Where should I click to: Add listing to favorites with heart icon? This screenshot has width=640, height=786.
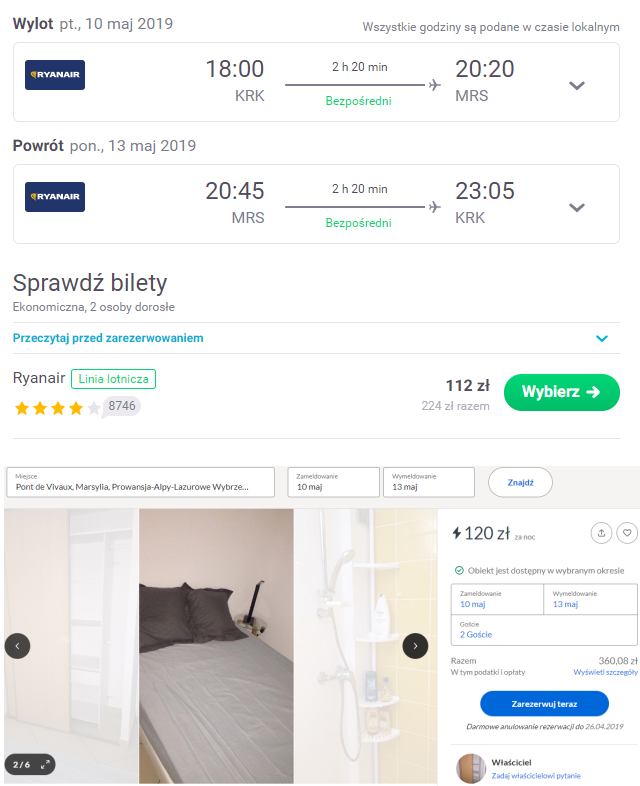point(627,533)
